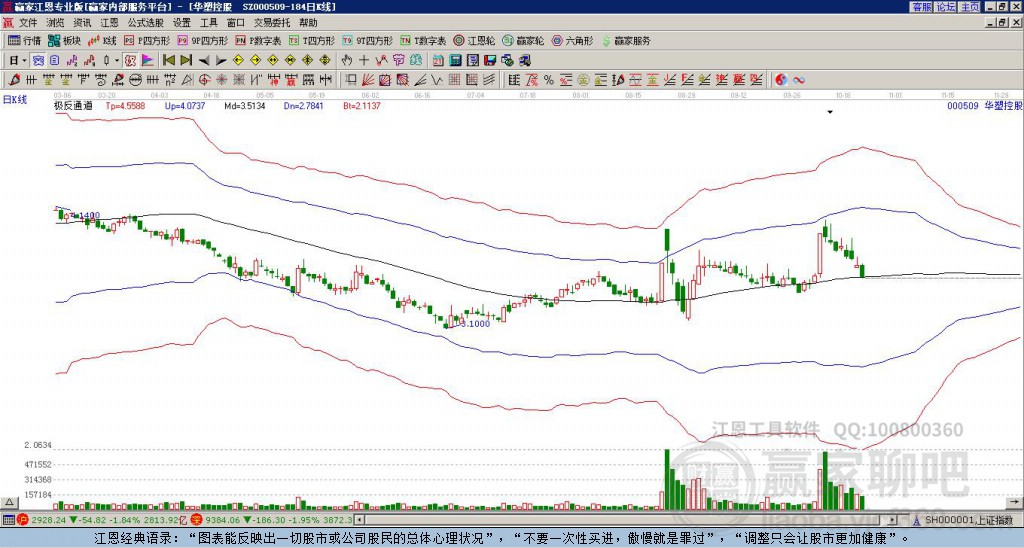Open the 行情 quotes view
The width and height of the screenshot is (1024, 548).
click(x=25, y=40)
